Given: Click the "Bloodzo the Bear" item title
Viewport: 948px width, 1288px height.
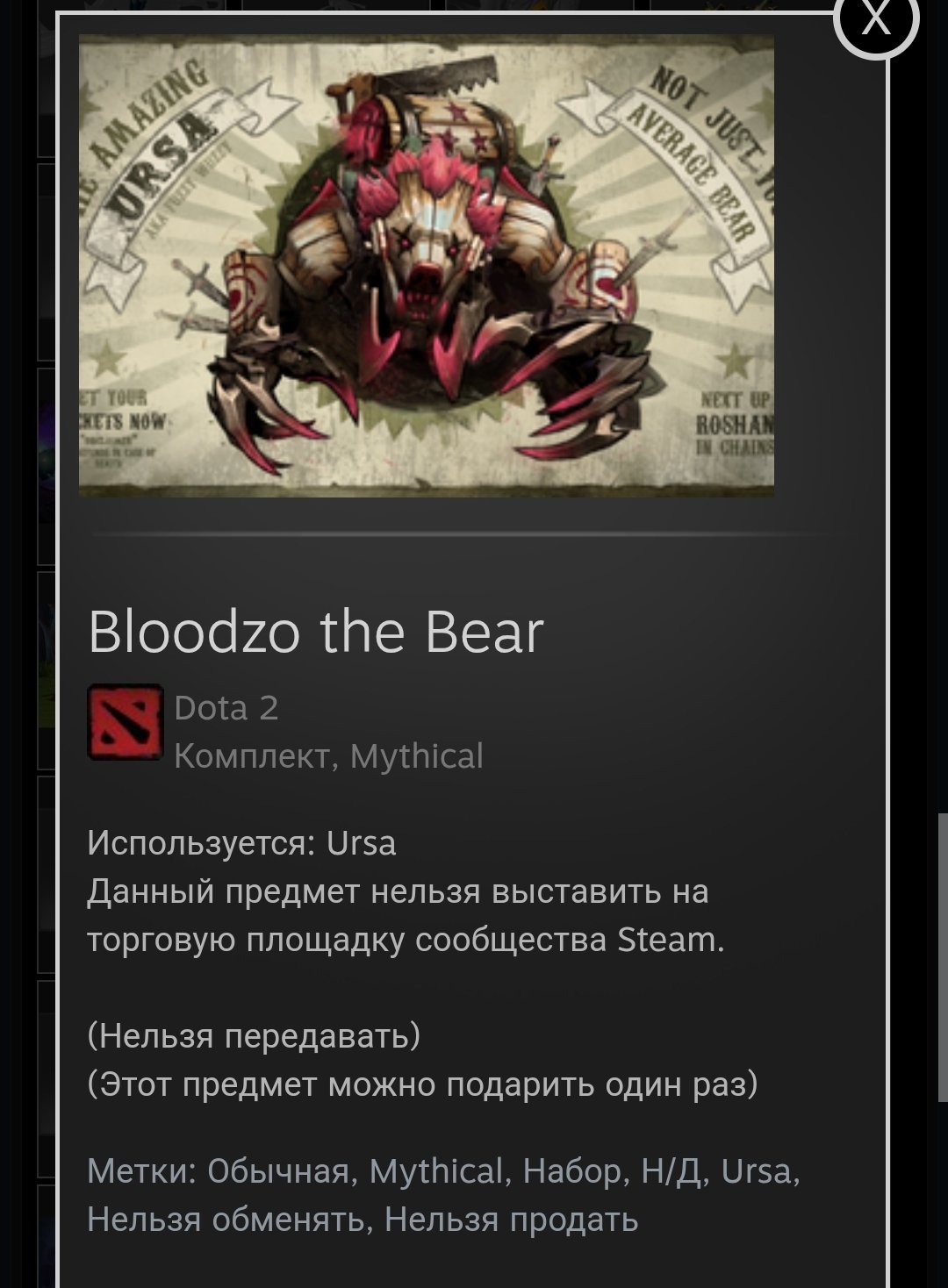Looking at the screenshot, I should [x=316, y=632].
